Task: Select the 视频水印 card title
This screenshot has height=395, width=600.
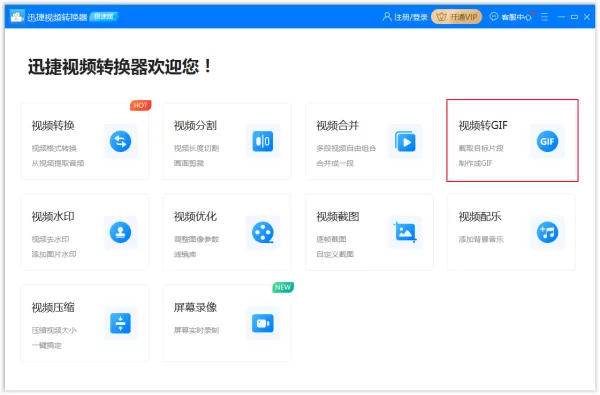Action: click(53, 217)
